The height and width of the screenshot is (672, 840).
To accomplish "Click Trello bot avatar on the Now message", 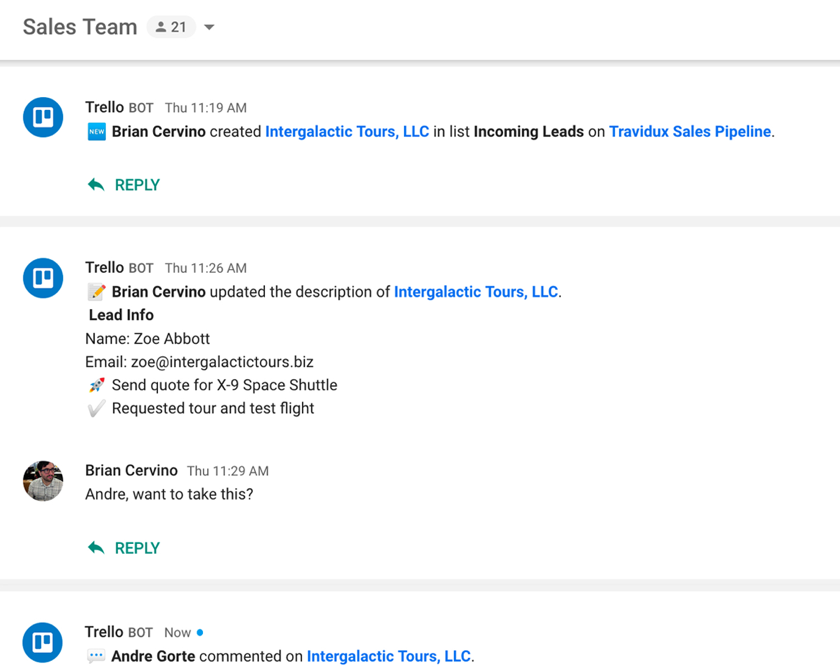I will pyautogui.click(x=43, y=642).
